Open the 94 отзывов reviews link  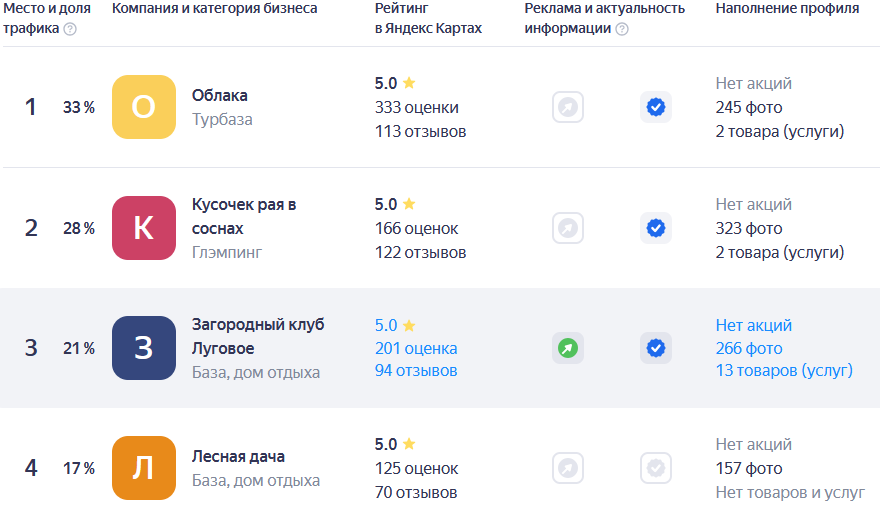416,371
